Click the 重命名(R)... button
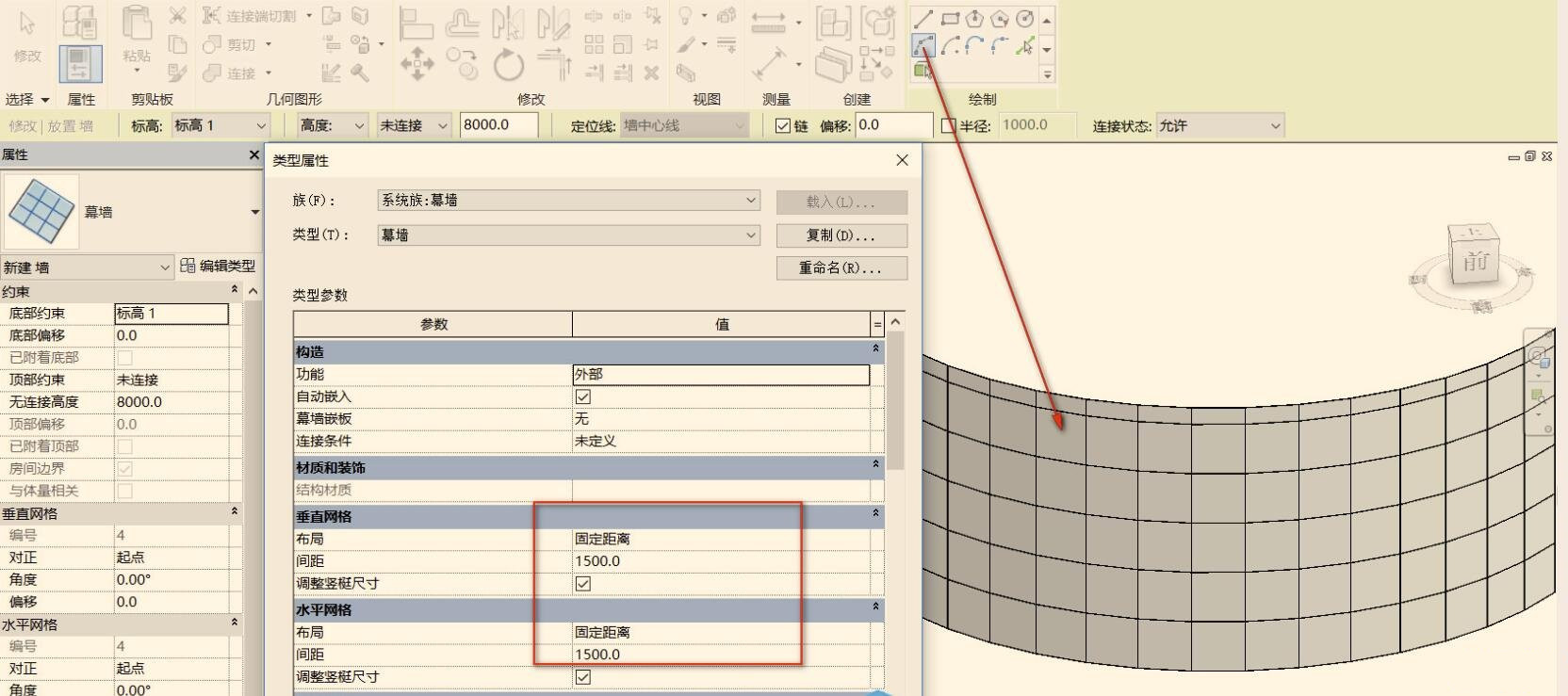This screenshot has height=696, width=1568. (x=841, y=268)
